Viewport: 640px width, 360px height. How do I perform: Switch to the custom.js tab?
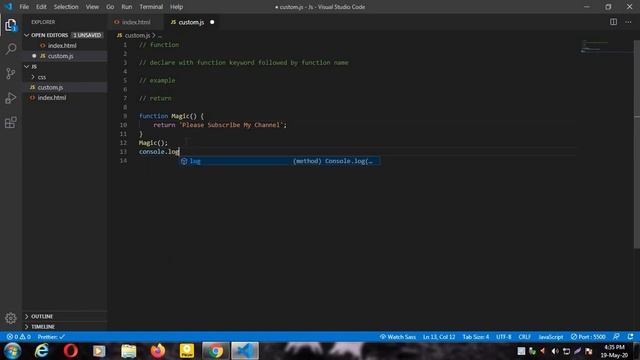(x=191, y=22)
